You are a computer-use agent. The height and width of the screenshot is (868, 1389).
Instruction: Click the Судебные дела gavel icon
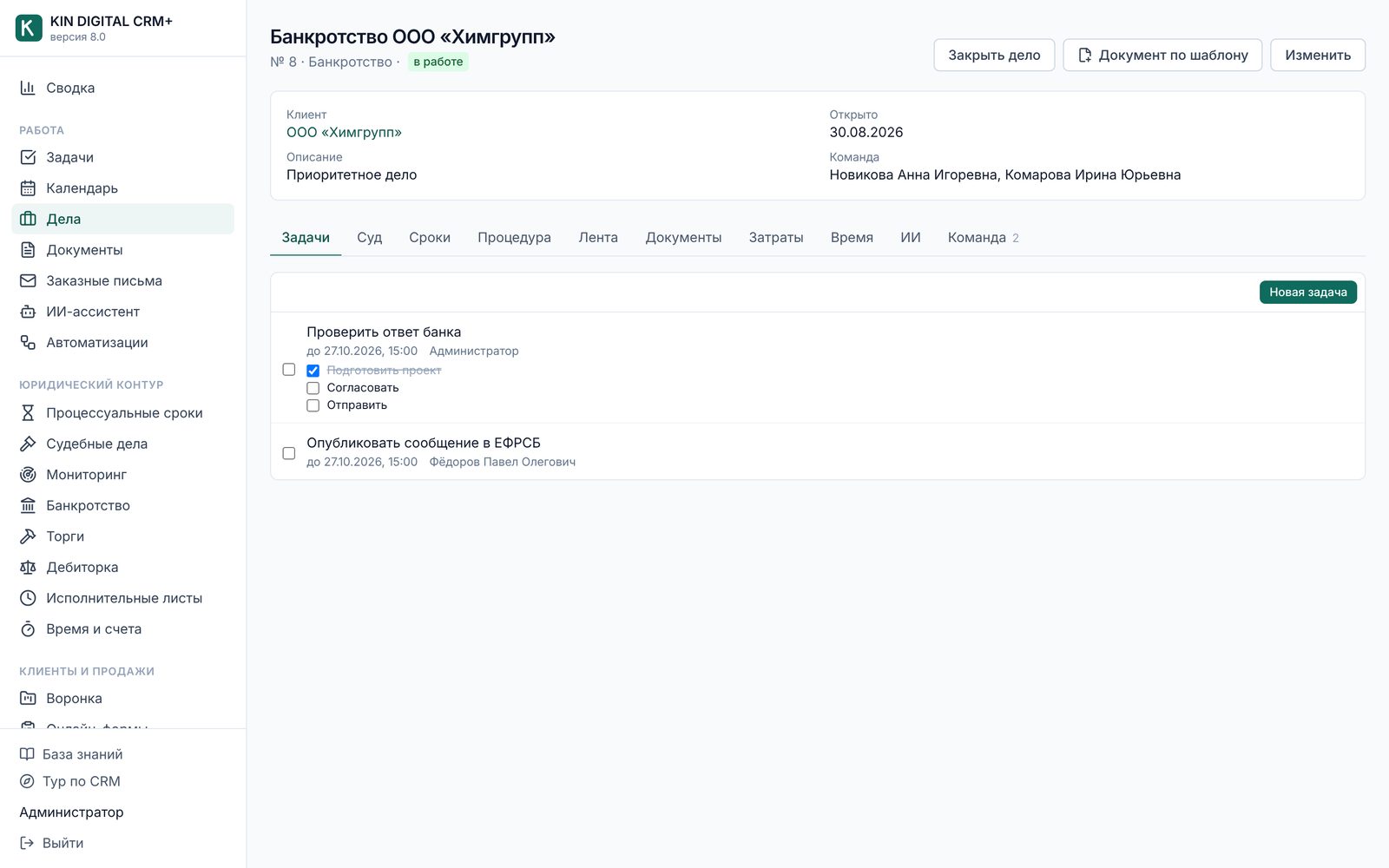pyautogui.click(x=28, y=444)
